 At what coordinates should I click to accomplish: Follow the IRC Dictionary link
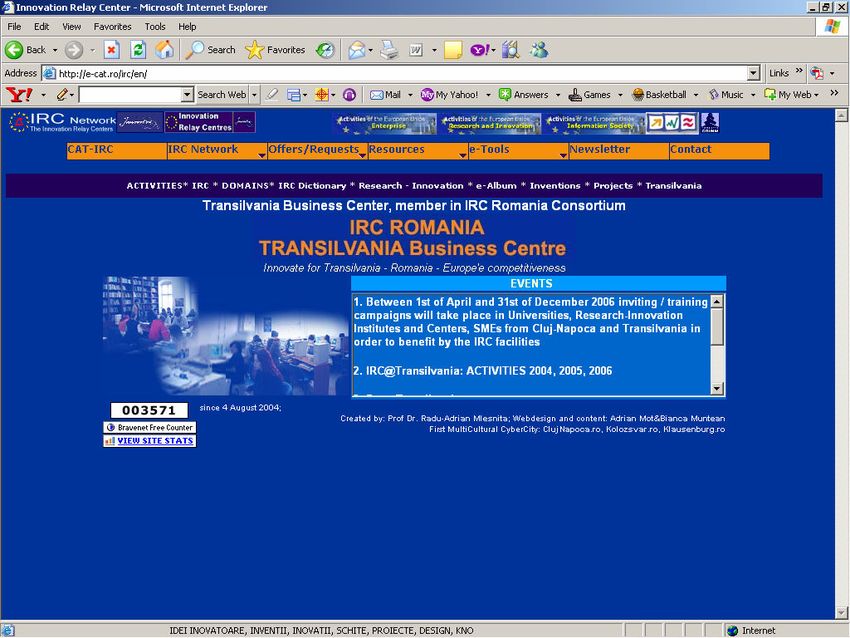point(312,186)
